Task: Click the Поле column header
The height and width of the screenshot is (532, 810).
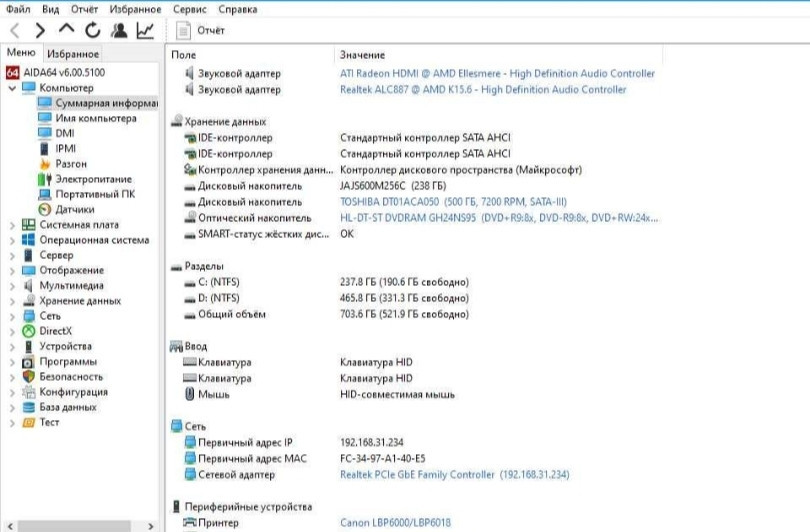Action: (x=184, y=55)
